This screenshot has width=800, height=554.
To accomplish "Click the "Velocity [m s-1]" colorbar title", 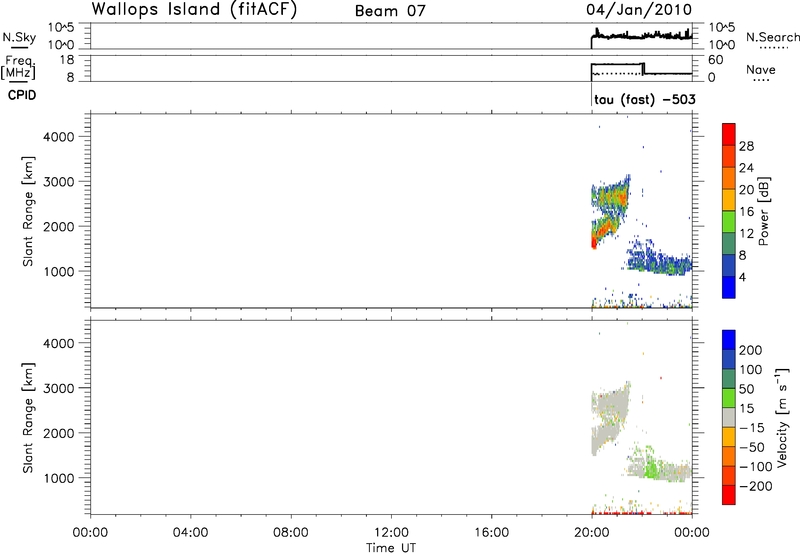I will [781, 417].
